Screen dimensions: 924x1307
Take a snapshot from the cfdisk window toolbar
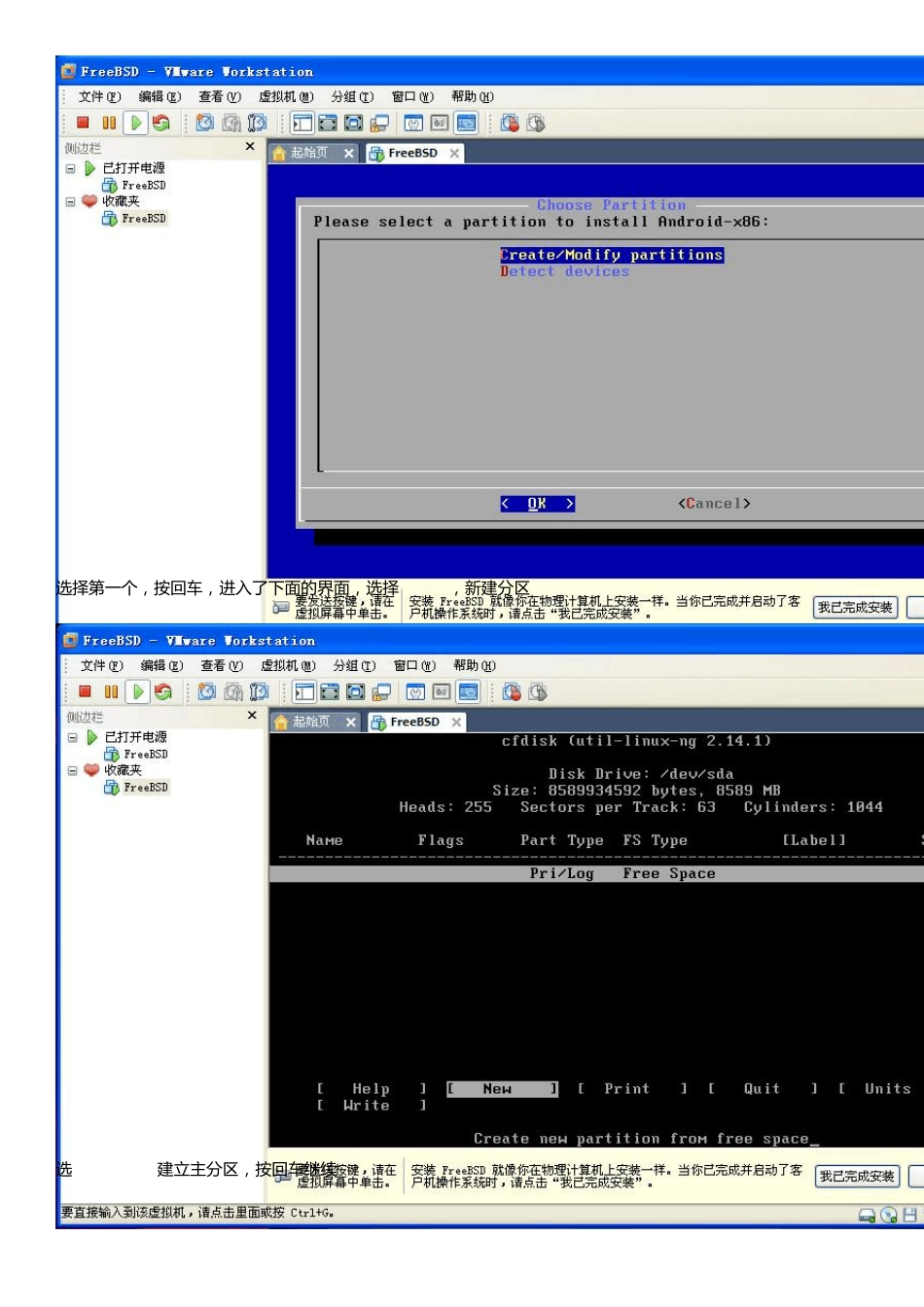207,691
